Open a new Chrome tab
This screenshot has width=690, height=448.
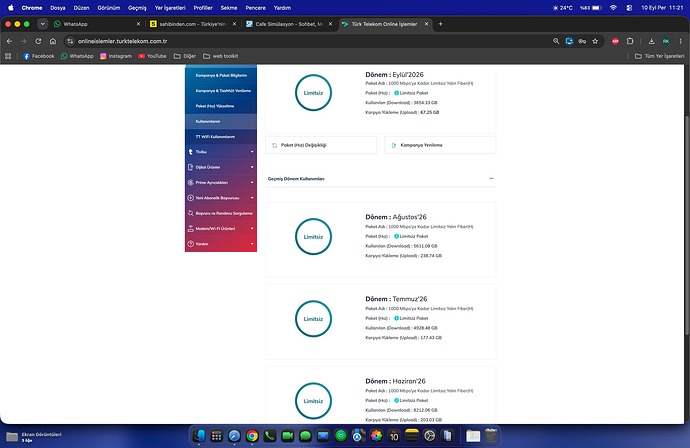coord(440,24)
